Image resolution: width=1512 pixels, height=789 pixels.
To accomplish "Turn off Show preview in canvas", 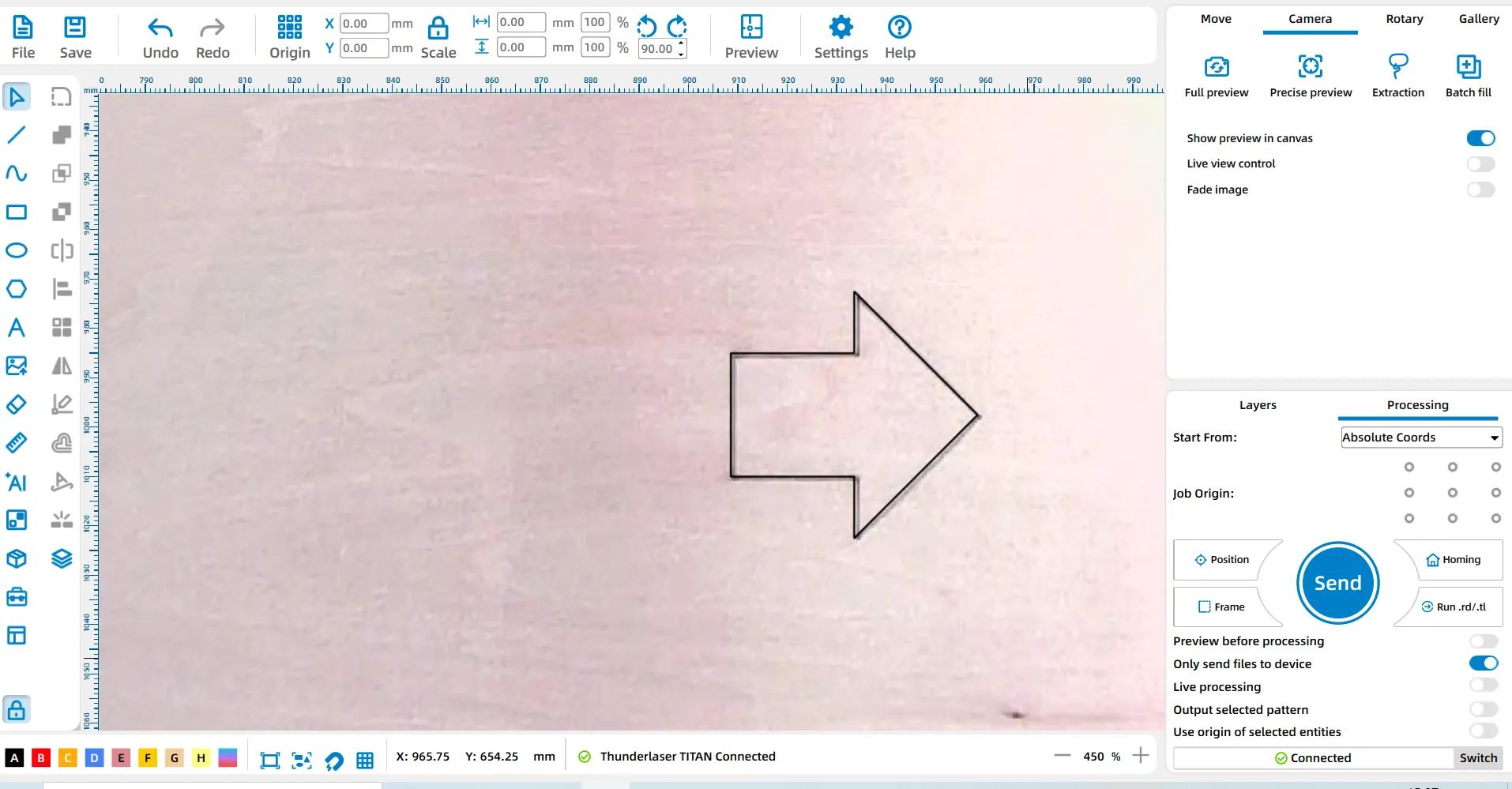I will (x=1480, y=138).
